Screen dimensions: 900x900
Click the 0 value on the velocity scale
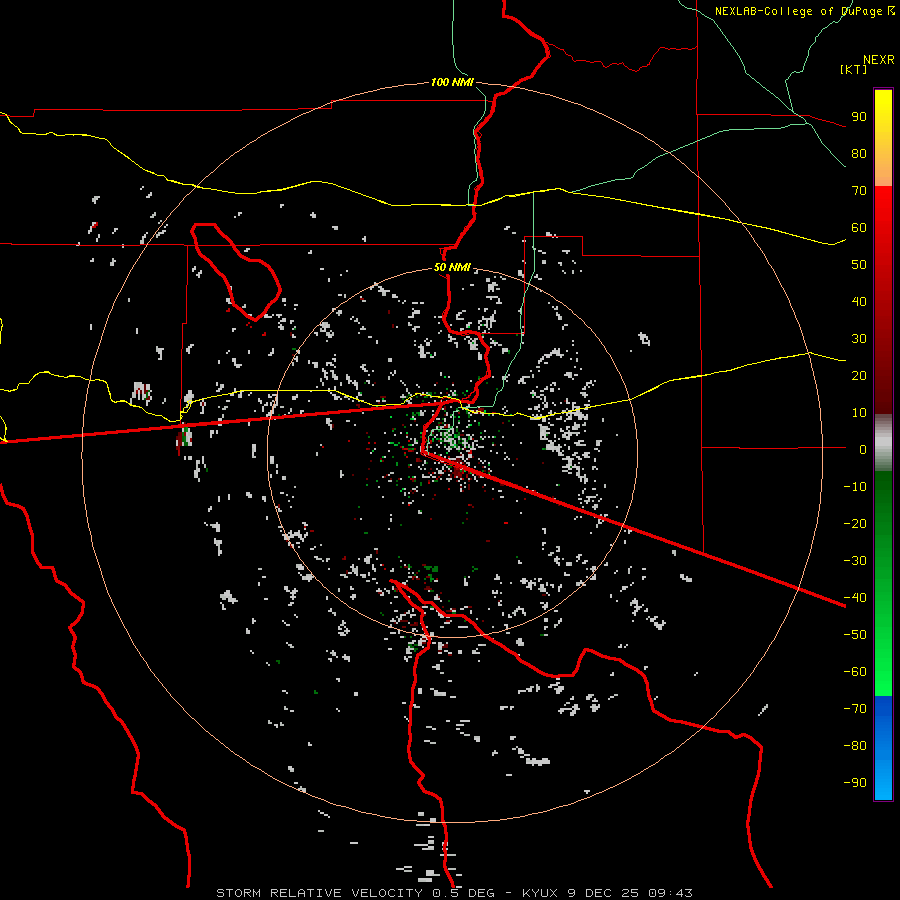[x=863, y=449]
